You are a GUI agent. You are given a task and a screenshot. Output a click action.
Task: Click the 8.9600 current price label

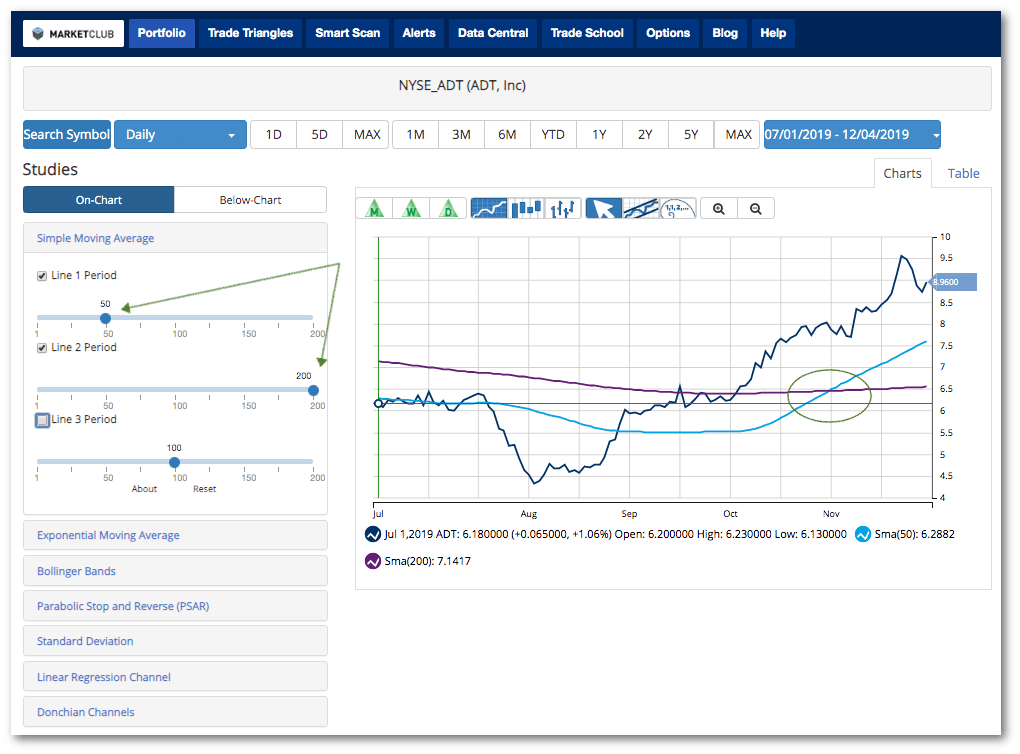pyautogui.click(x=954, y=282)
